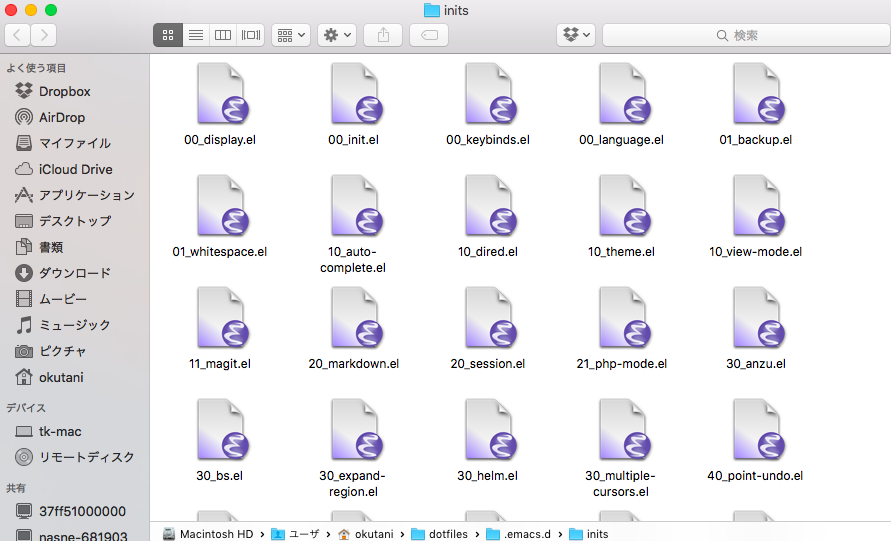
Task: Select tk-mac device in the sidebar
Action: click(75, 432)
